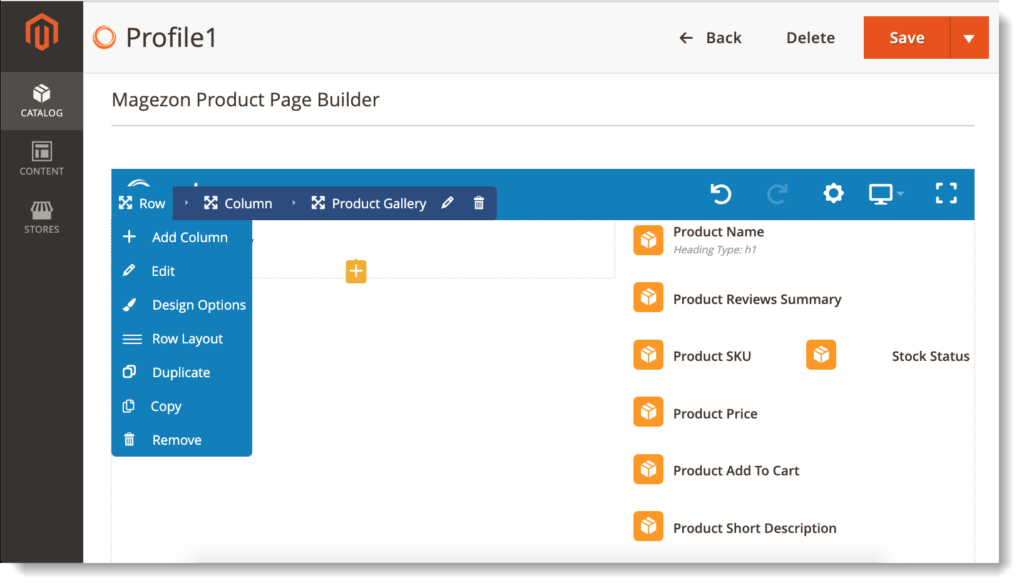
Task: Open the Stores sidebar section
Action: 42,217
